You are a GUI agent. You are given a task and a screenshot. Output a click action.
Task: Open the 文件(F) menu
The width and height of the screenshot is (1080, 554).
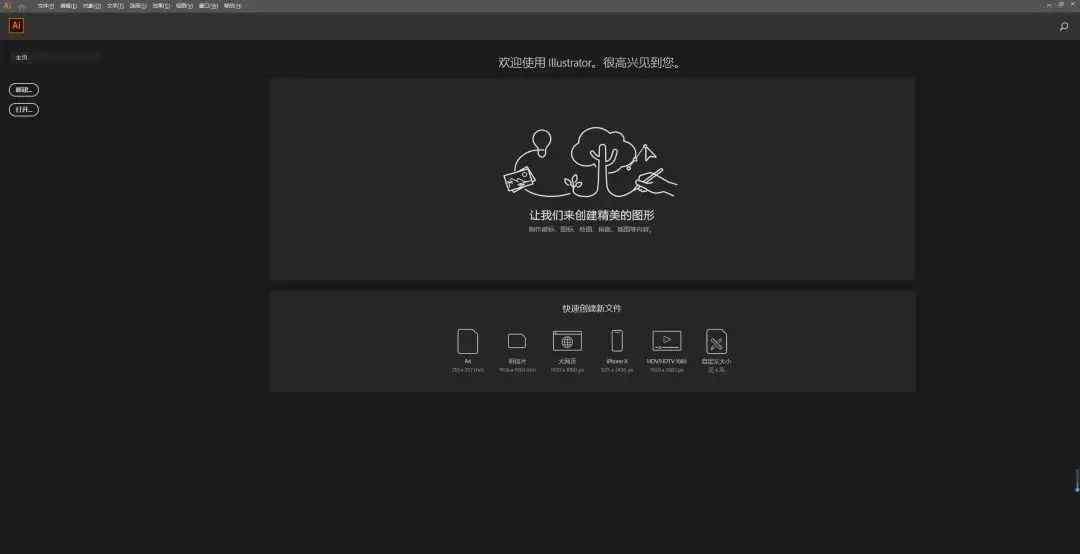point(45,6)
